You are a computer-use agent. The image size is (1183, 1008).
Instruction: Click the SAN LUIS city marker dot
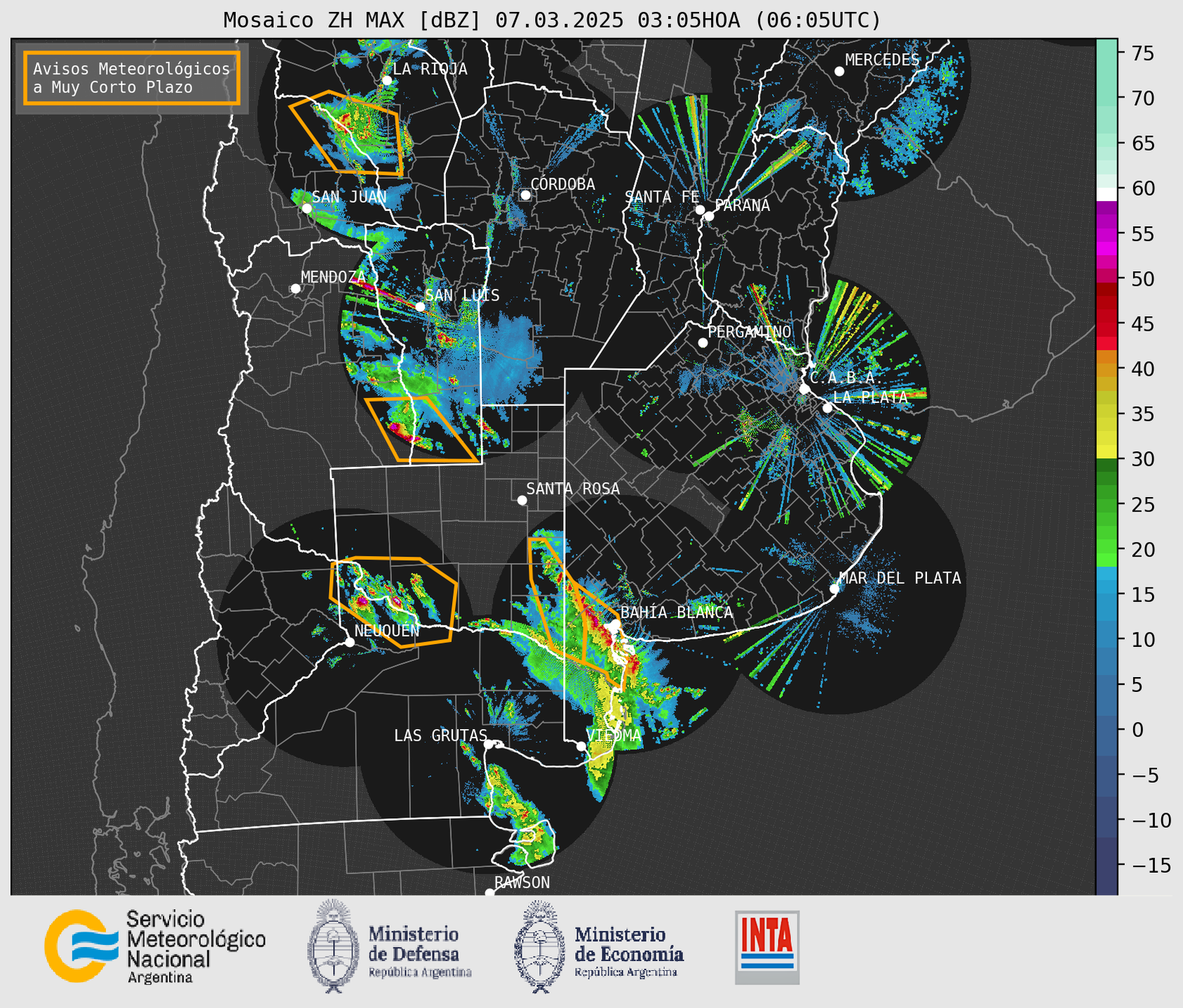tap(420, 307)
